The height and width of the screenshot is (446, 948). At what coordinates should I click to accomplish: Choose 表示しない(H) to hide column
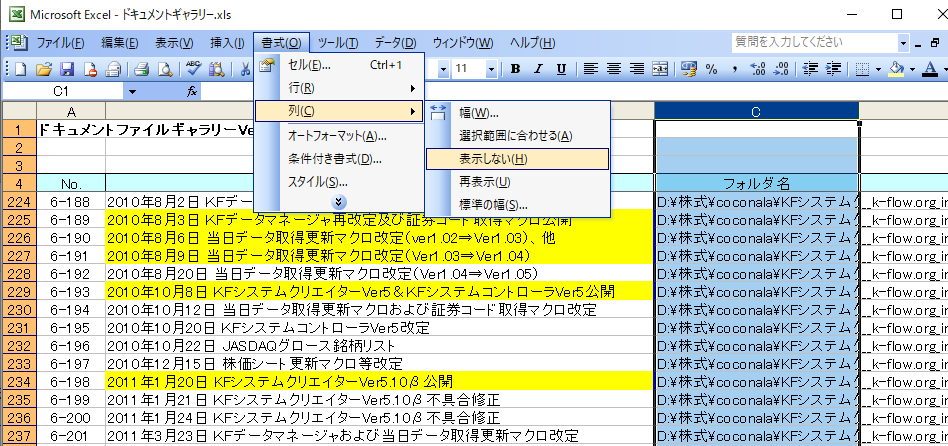click(518, 159)
